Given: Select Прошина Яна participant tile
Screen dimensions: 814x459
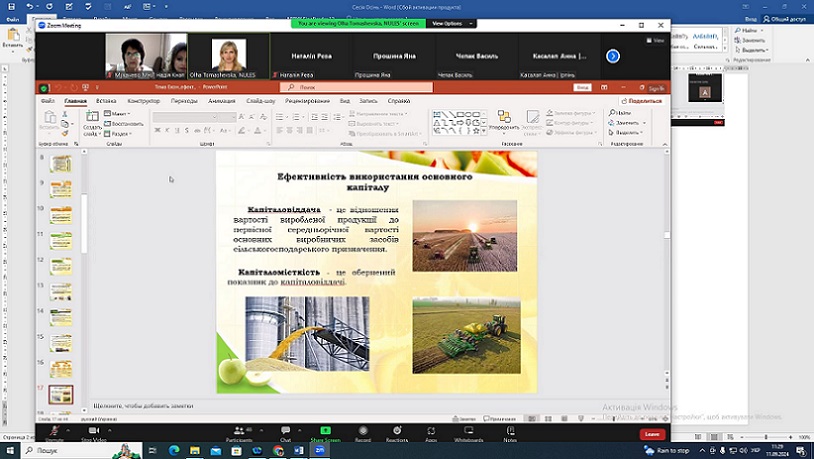Looking at the screenshot, I should coord(394,56).
